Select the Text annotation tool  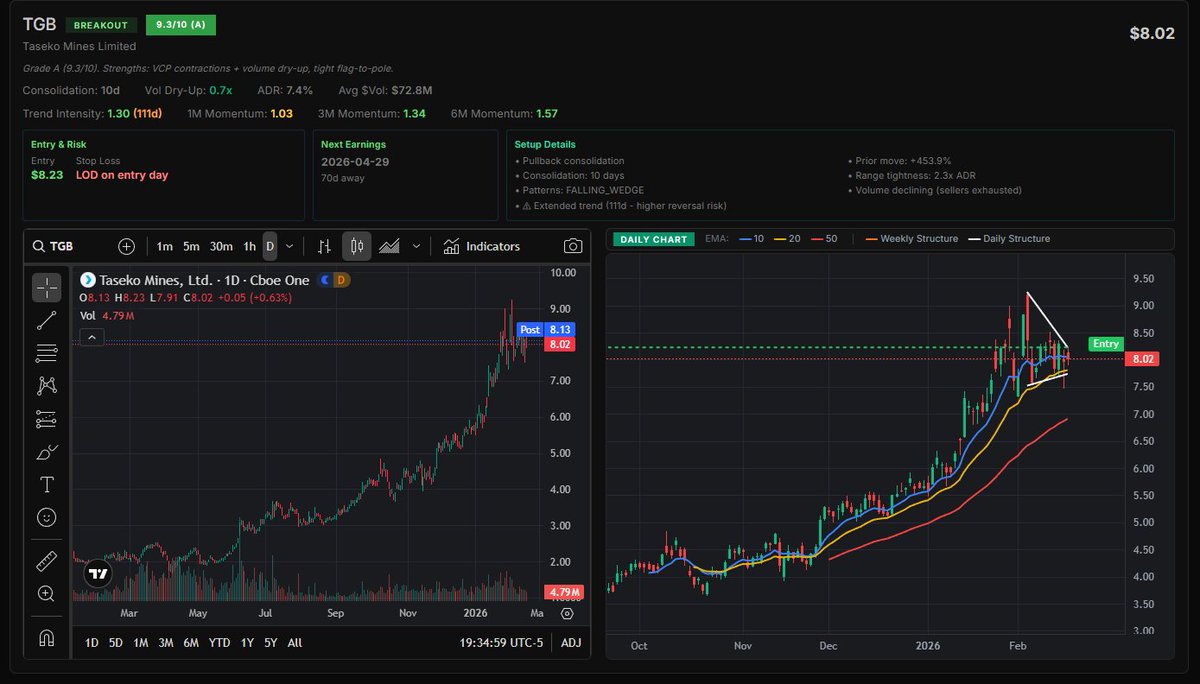click(x=46, y=485)
